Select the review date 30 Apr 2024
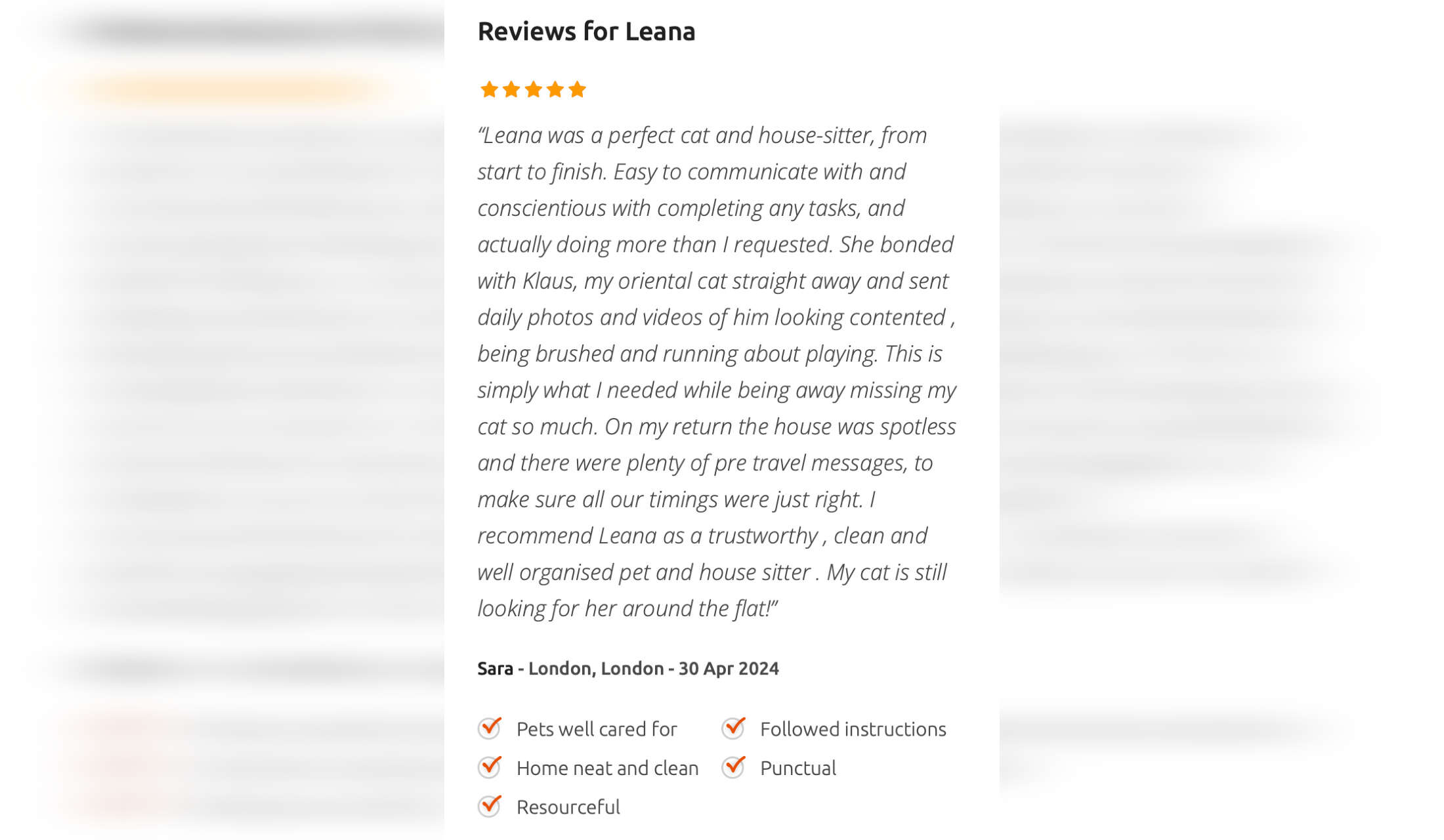Image resolution: width=1444 pixels, height=840 pixels. click(729, 668)
